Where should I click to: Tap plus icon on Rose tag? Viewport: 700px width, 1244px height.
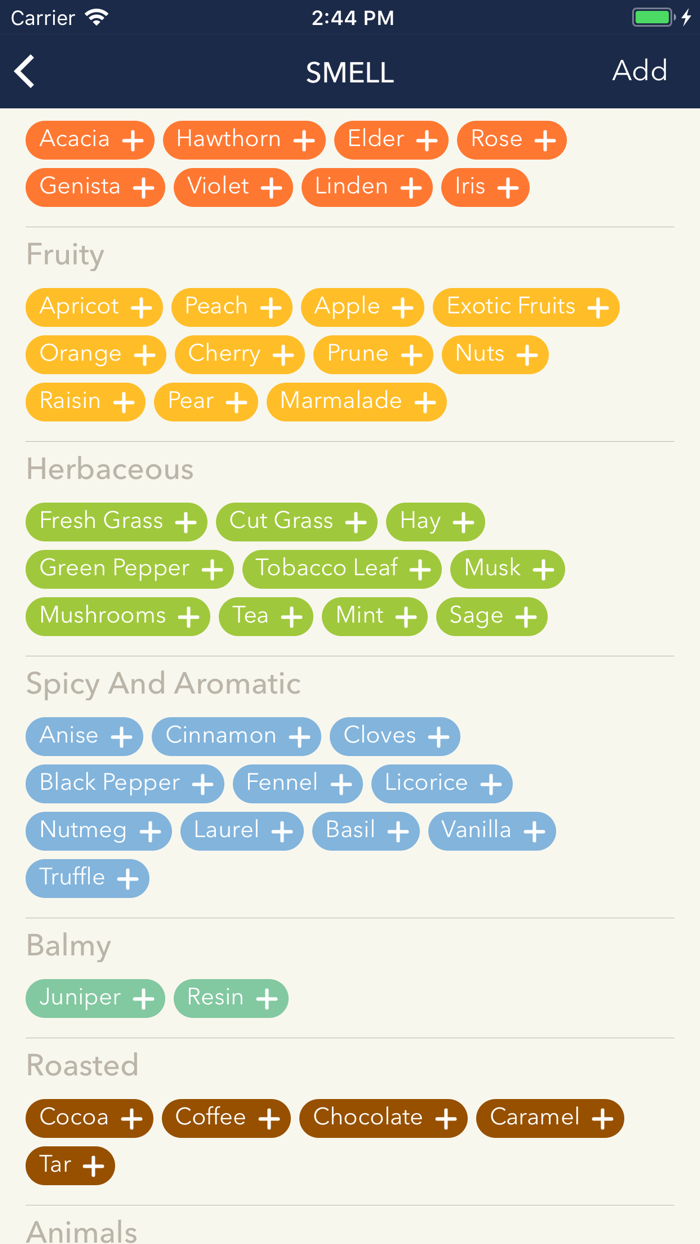pos(545,141)
